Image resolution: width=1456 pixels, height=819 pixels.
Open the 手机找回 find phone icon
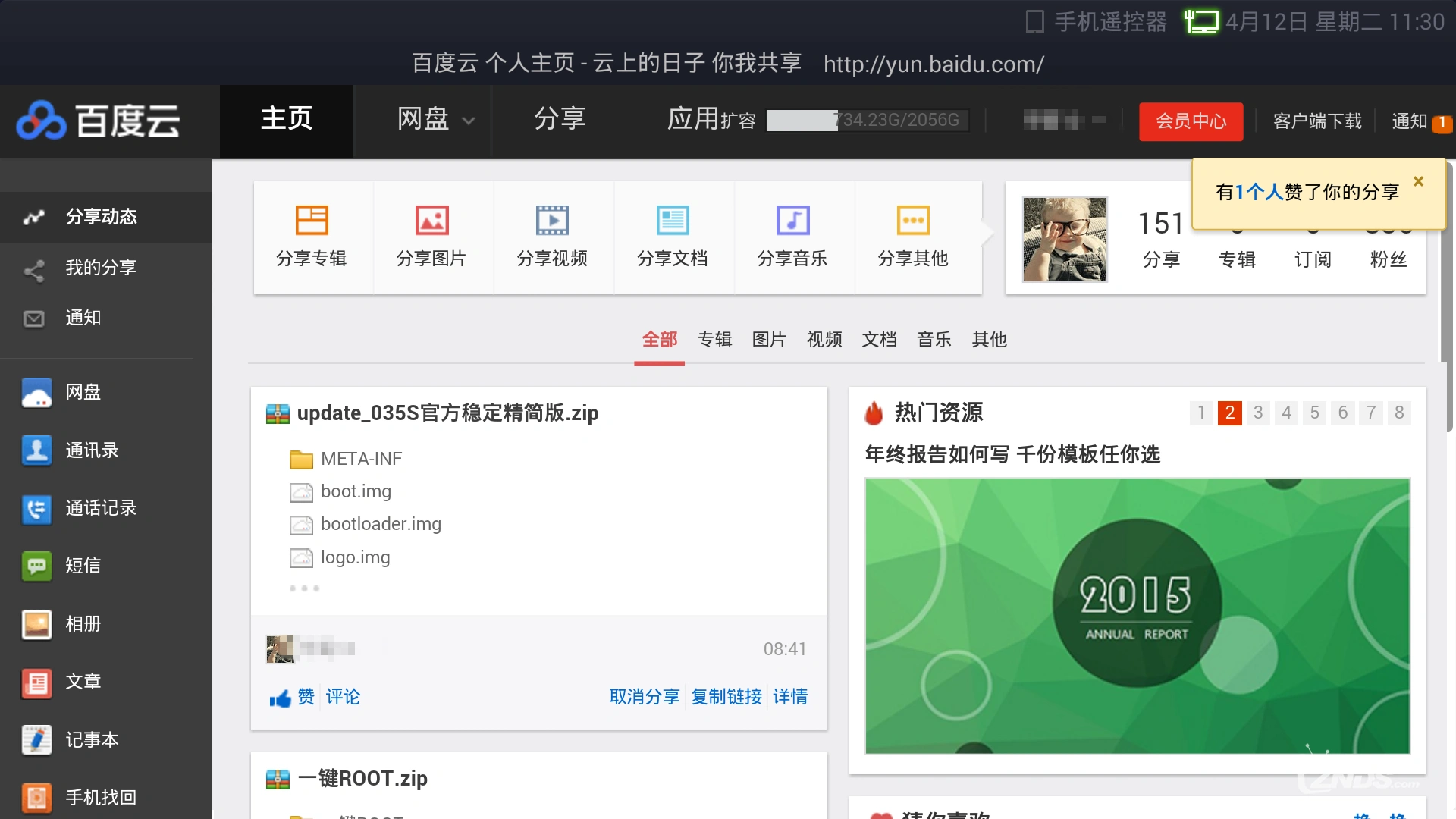coord(36,798)
